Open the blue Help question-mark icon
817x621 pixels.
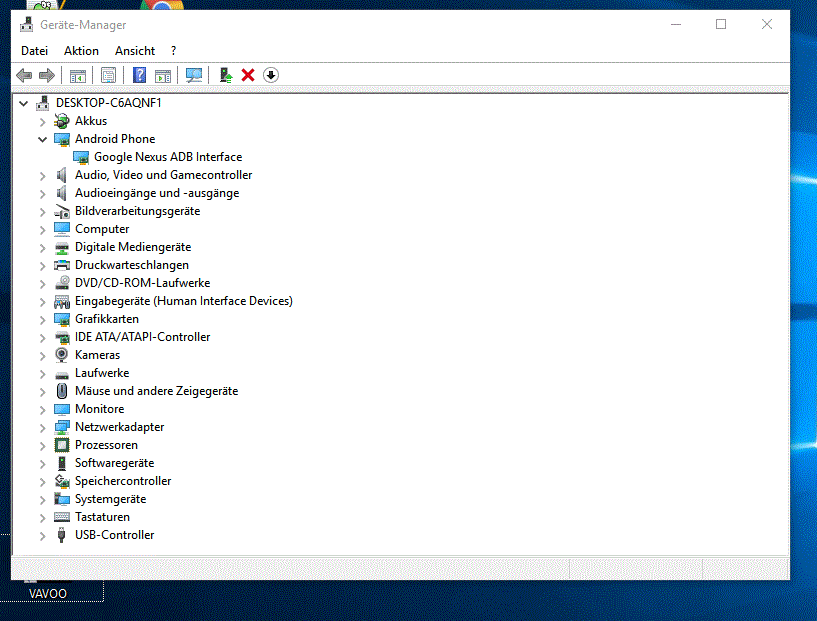point(139,75)
